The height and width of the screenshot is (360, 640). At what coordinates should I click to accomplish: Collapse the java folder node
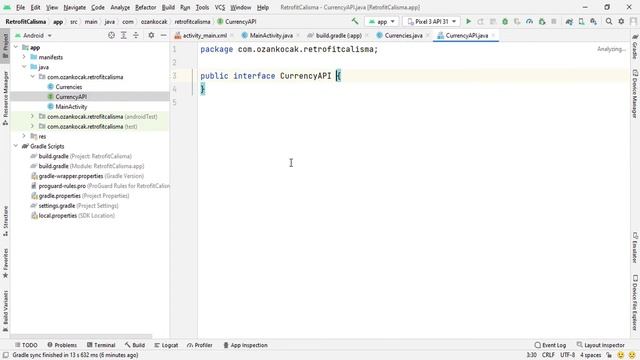24,67
